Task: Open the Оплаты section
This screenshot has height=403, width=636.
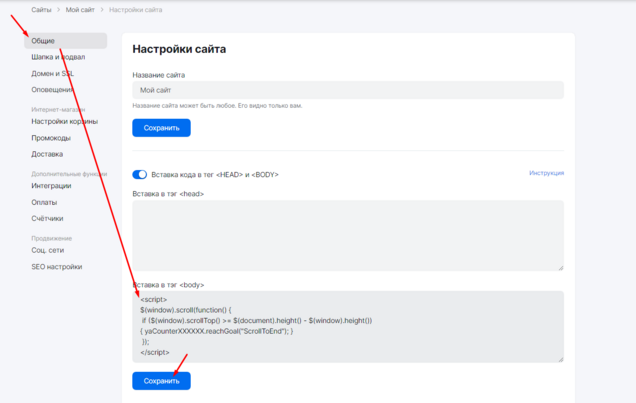Action: pos(45,201)
